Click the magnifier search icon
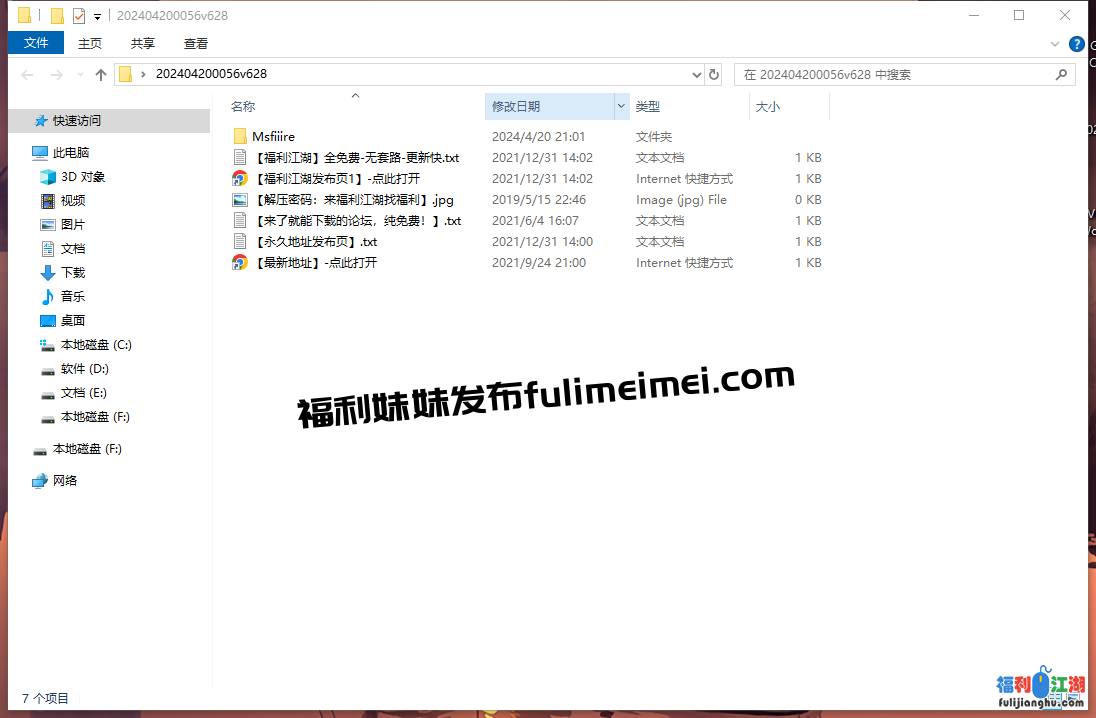The height and width of the screenshot is (718, 1096). tap(1061, 74)
